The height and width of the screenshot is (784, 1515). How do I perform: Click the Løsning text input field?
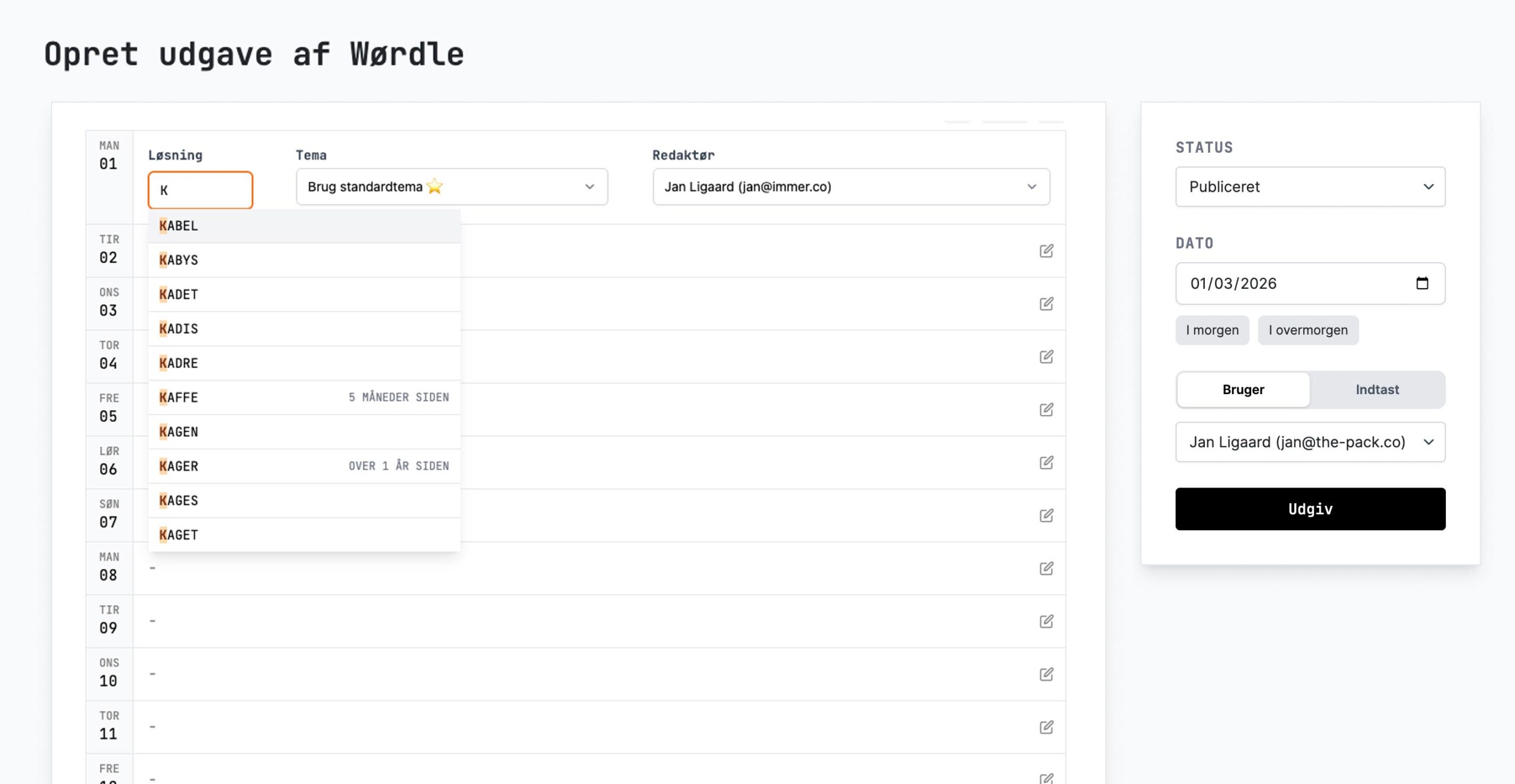click(200, 190)
